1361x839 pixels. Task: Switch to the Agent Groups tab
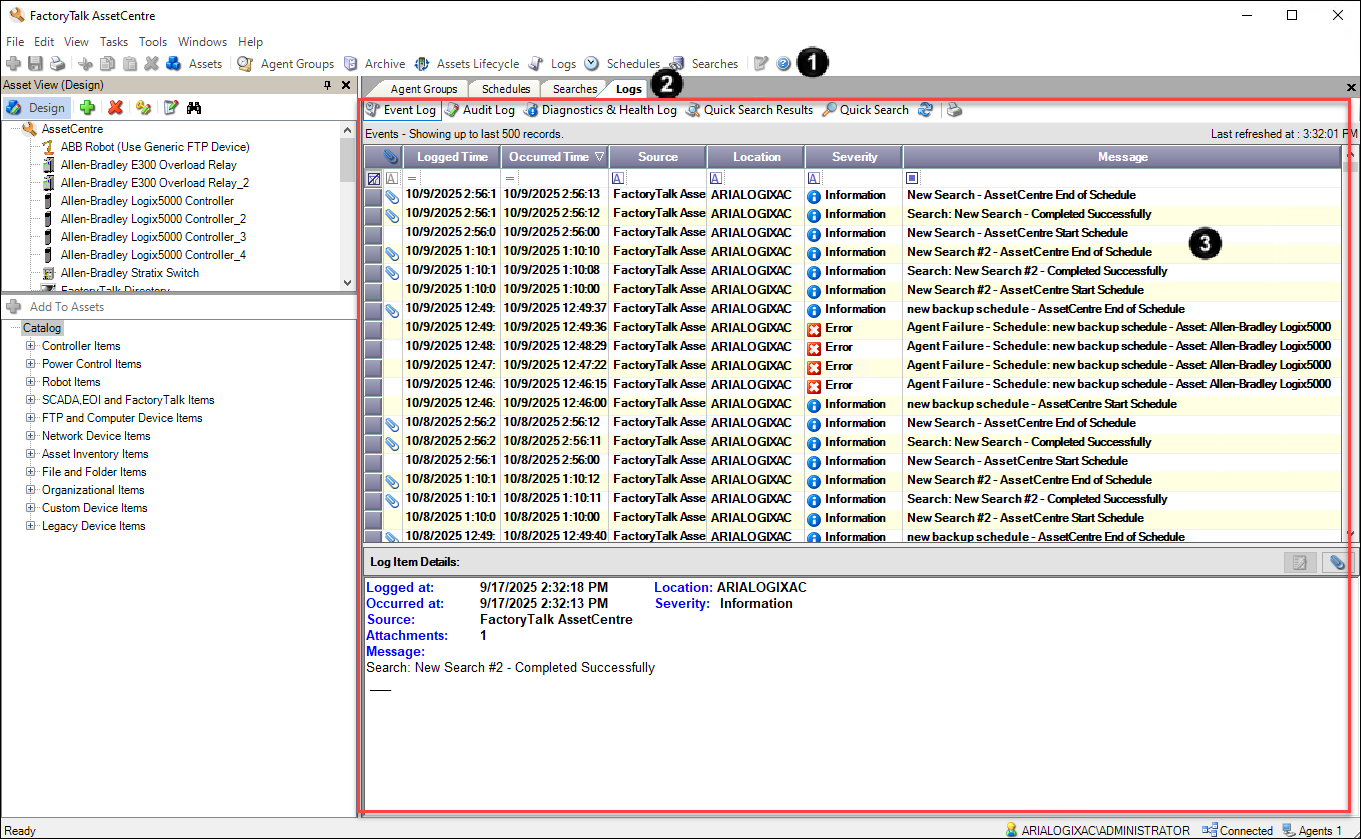point(423,89)
